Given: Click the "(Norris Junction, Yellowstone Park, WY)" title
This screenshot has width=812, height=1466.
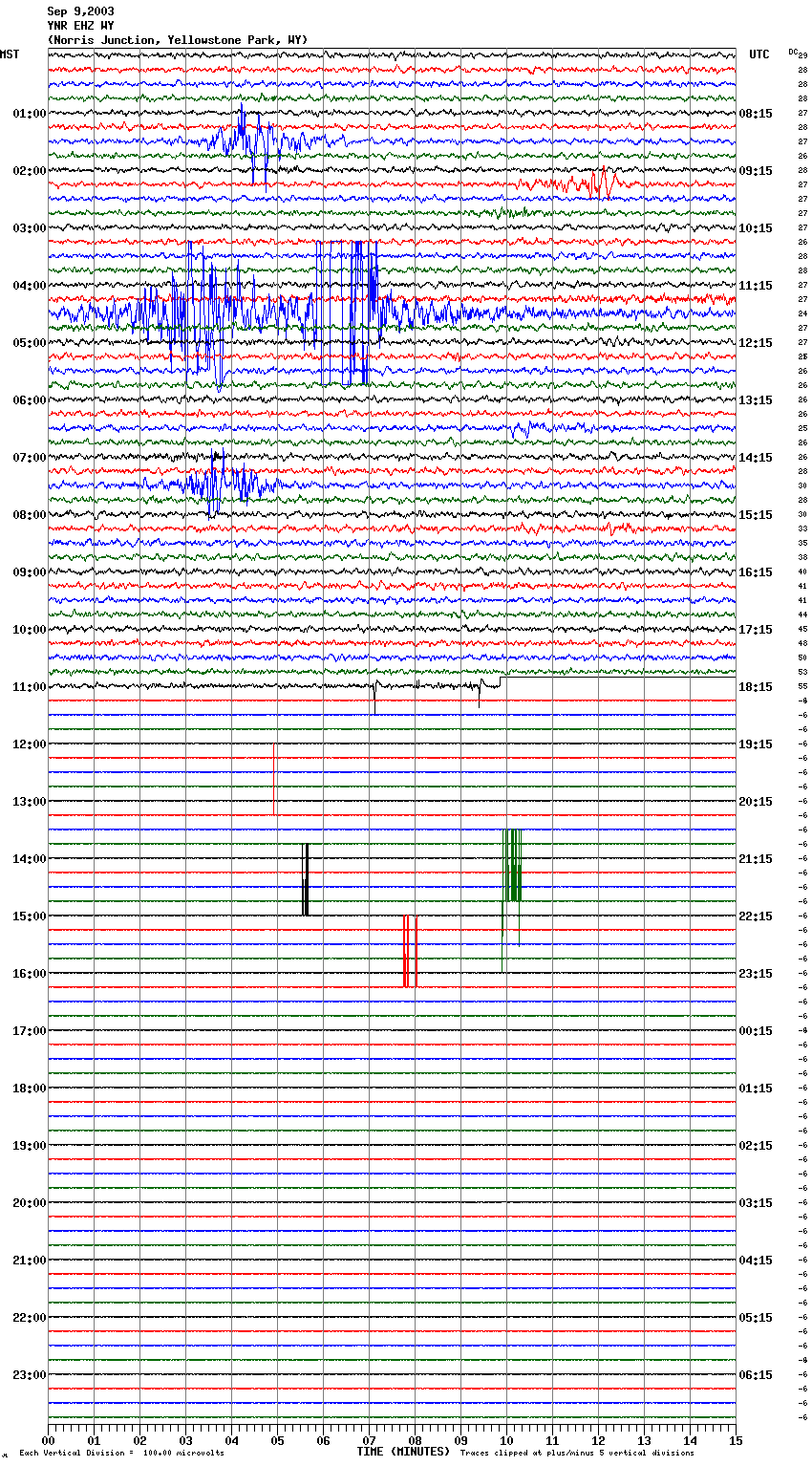Looking at the screenshot, I should [x=178, y=40].
